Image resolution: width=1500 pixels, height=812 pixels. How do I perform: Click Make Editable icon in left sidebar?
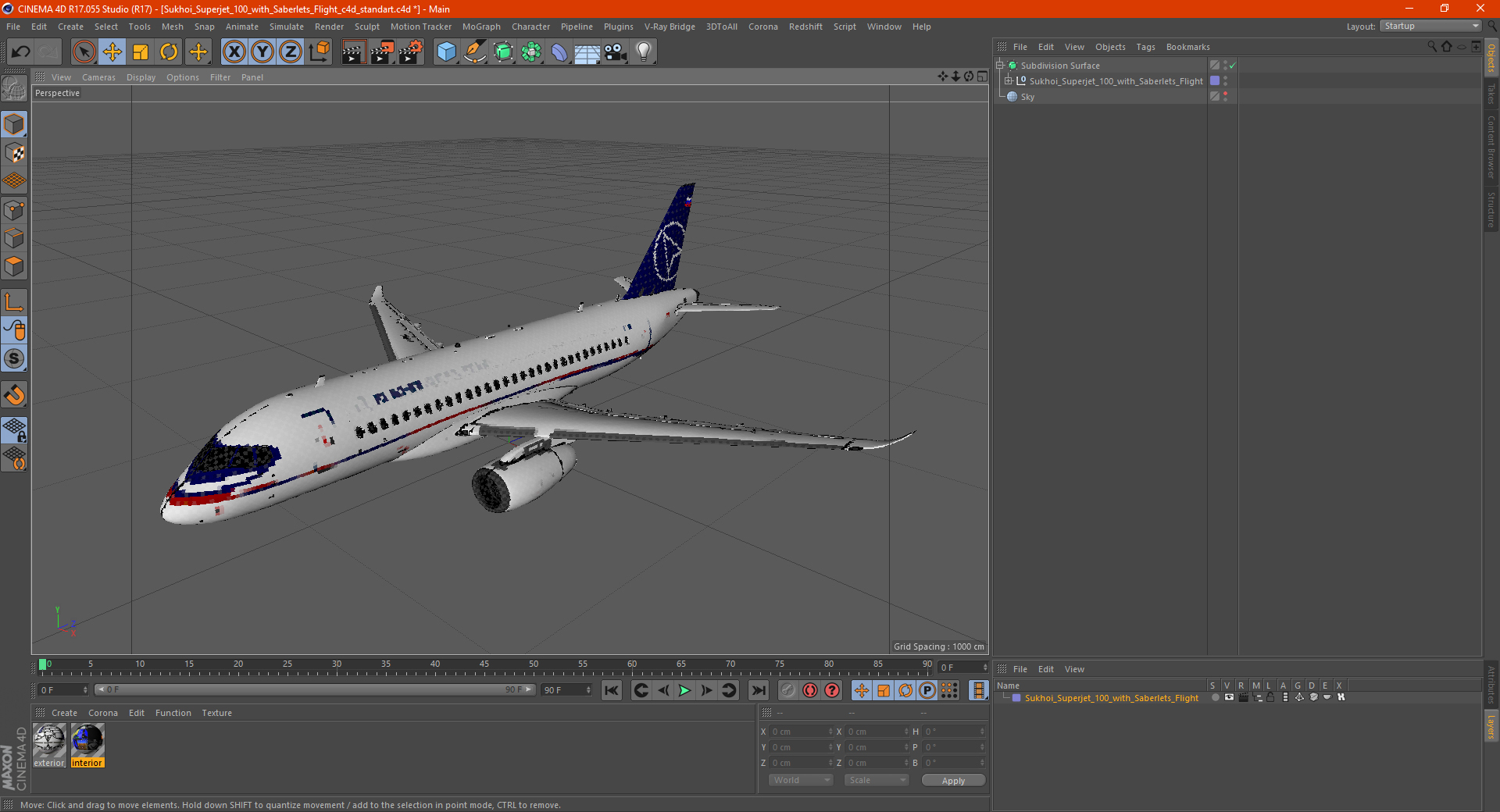(14, 89)
